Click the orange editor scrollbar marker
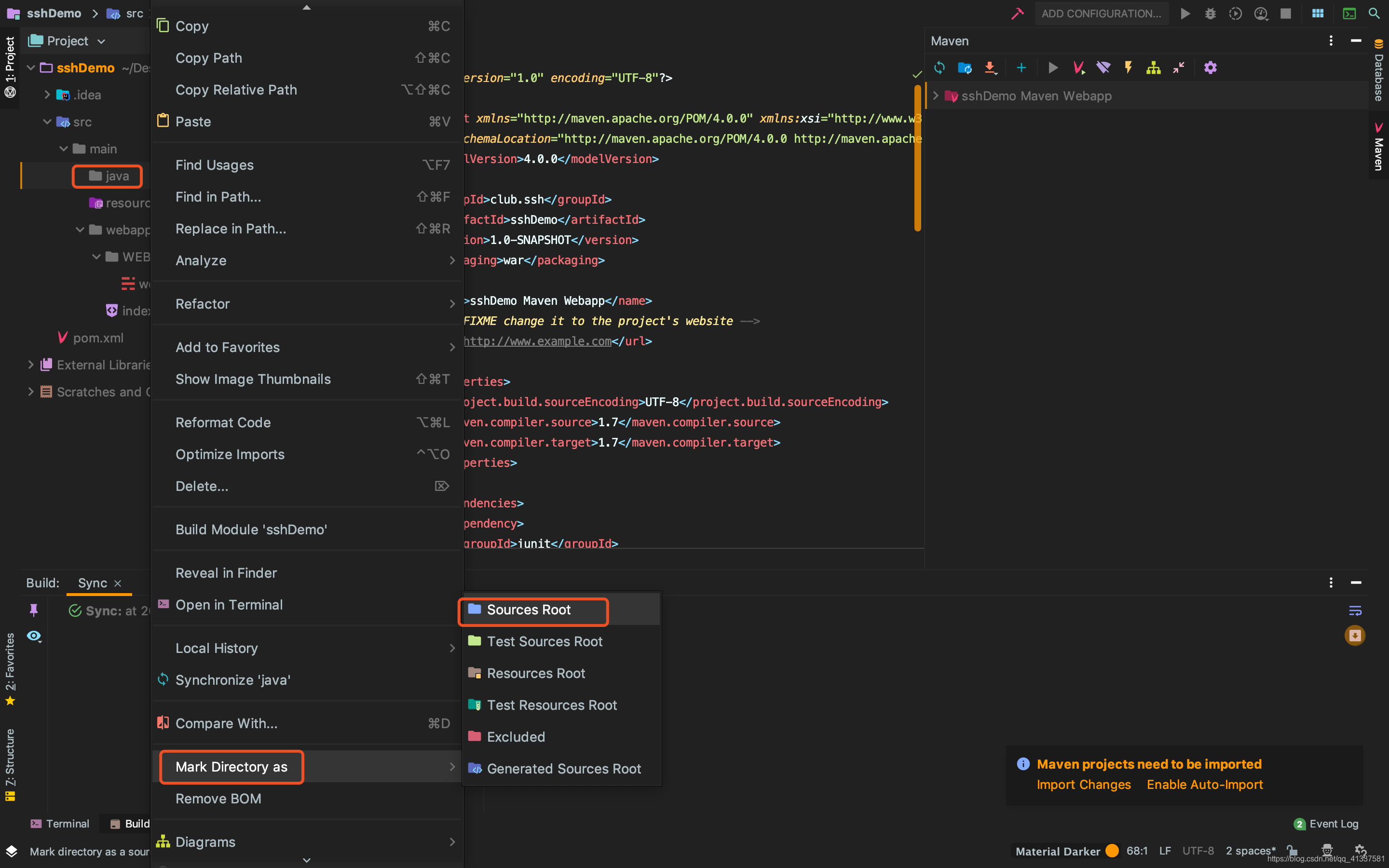 click(917, 158)
